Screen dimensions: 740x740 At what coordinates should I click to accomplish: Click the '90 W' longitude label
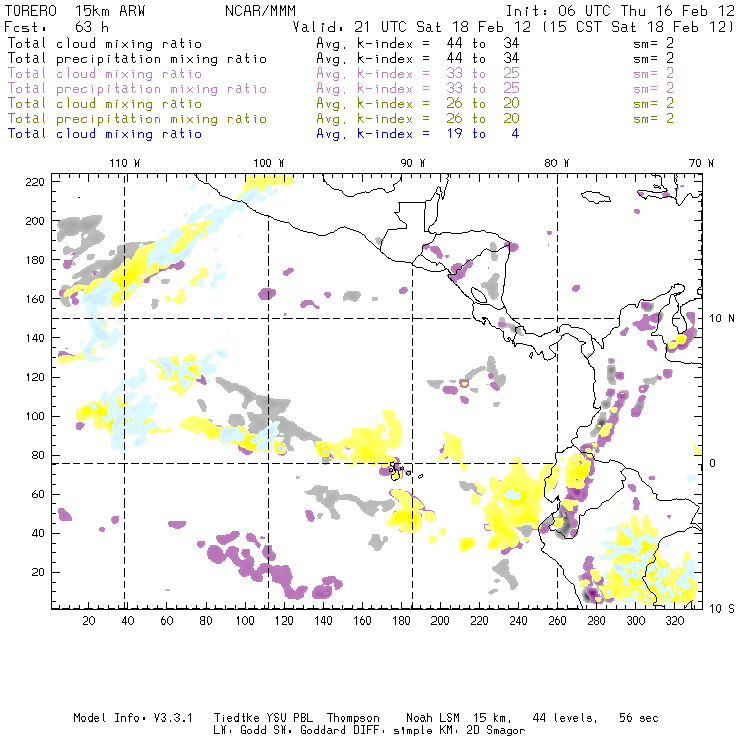413,163
